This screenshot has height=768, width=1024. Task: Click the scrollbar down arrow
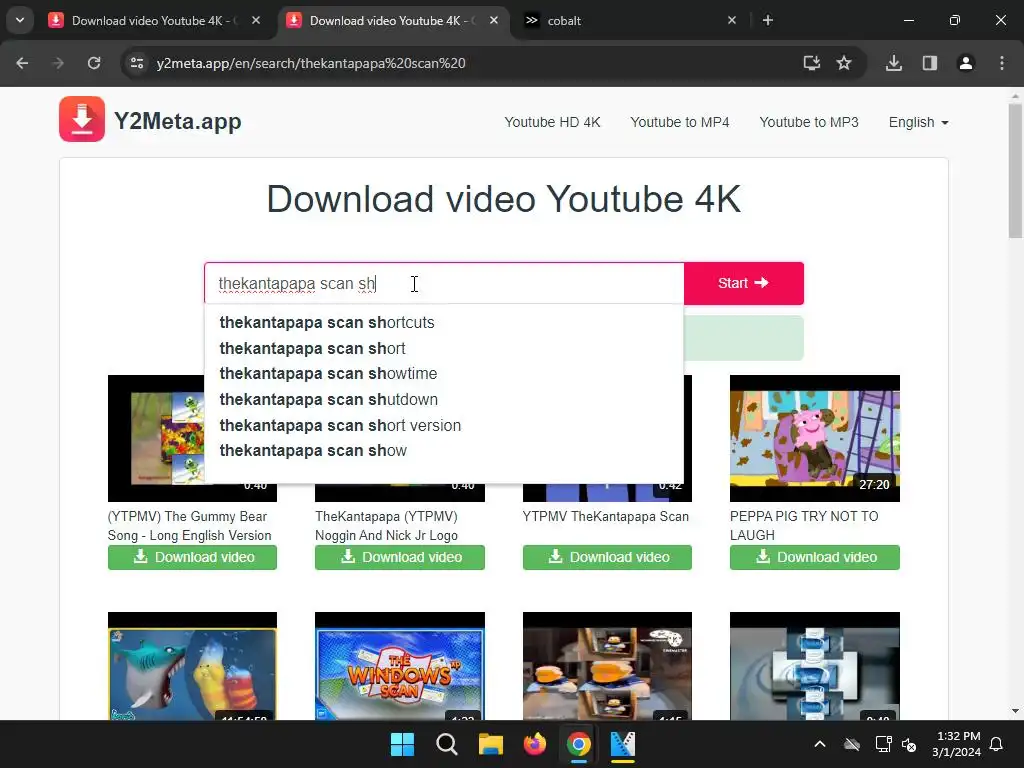(1015, 711)
